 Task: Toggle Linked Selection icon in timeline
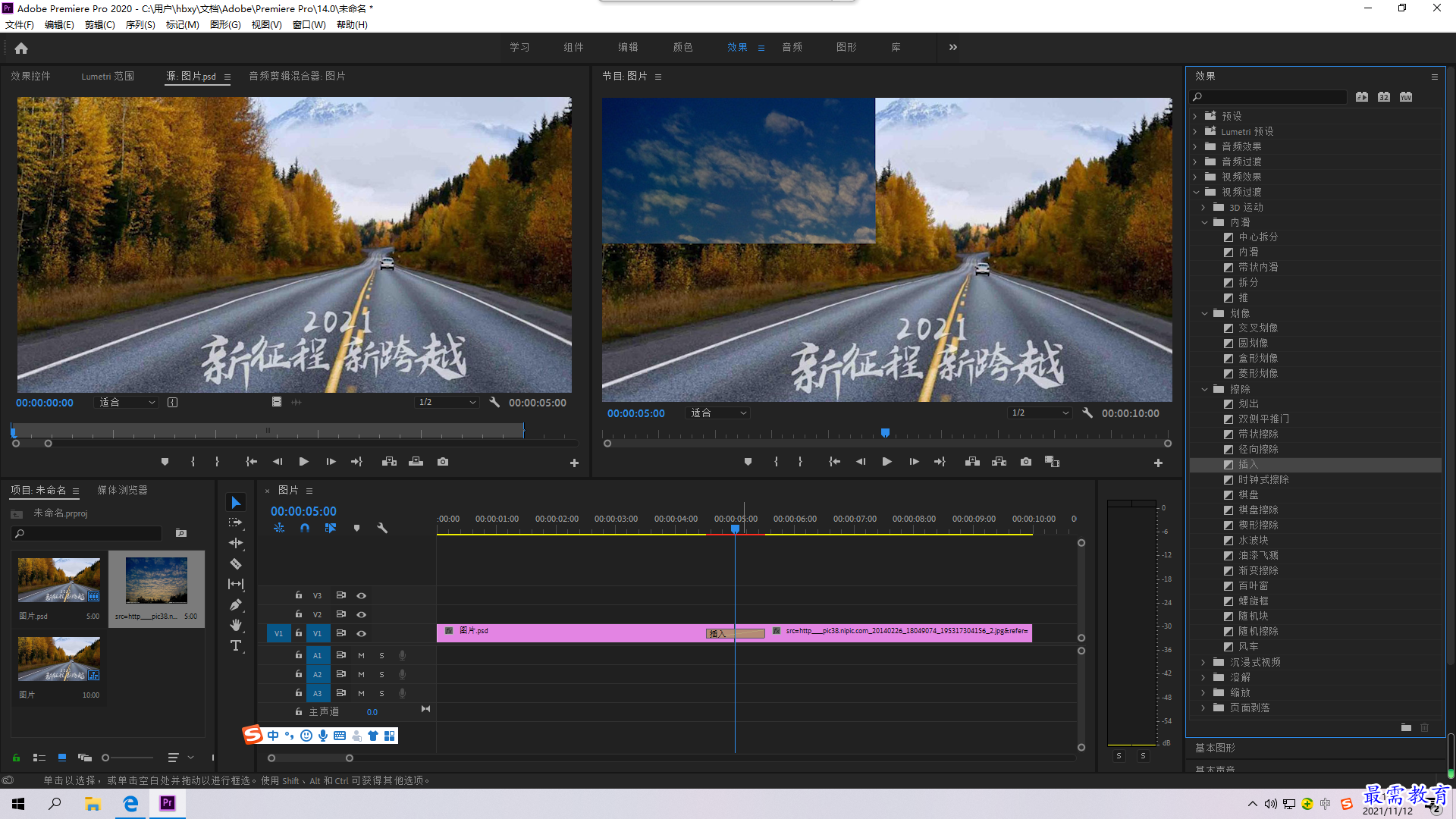[x=331, y=528]
